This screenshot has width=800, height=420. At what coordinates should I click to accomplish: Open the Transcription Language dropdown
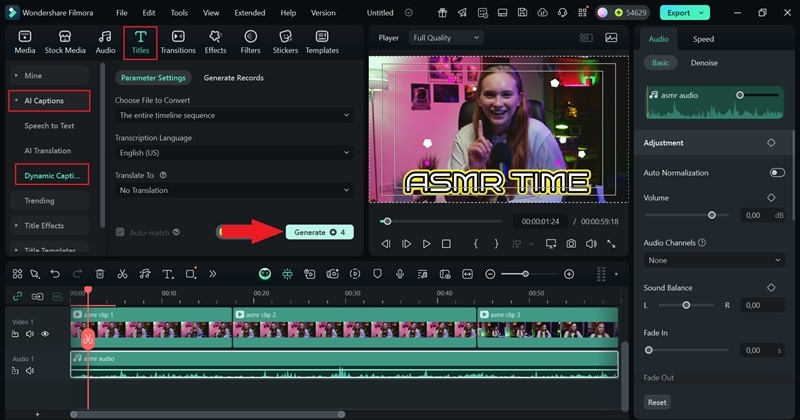(x=233, y=153)
